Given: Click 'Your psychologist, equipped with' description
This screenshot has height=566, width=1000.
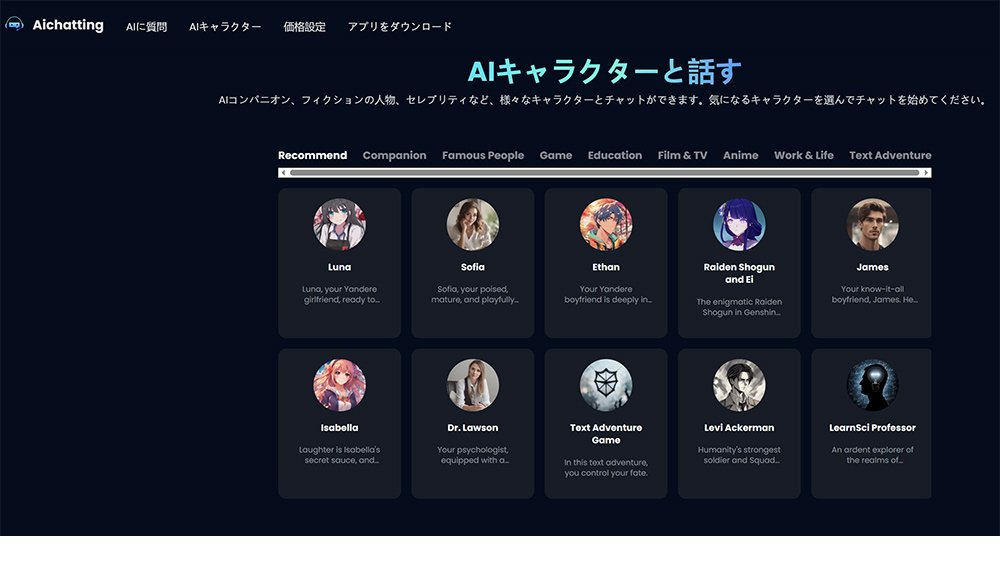Looking at the screenshot, I should 473,455.
